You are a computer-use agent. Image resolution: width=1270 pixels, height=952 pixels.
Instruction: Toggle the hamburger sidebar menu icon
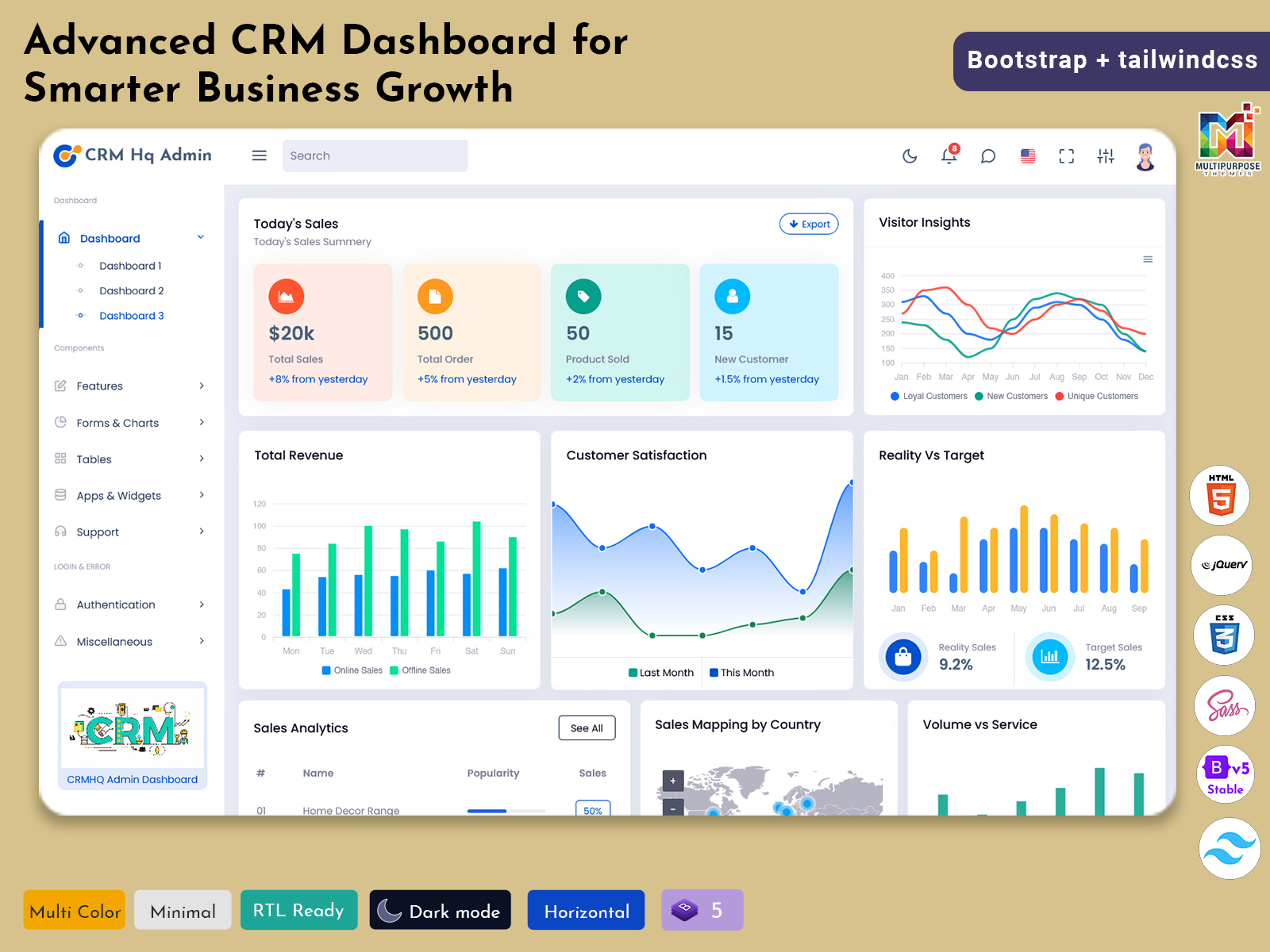coord(259,155)
